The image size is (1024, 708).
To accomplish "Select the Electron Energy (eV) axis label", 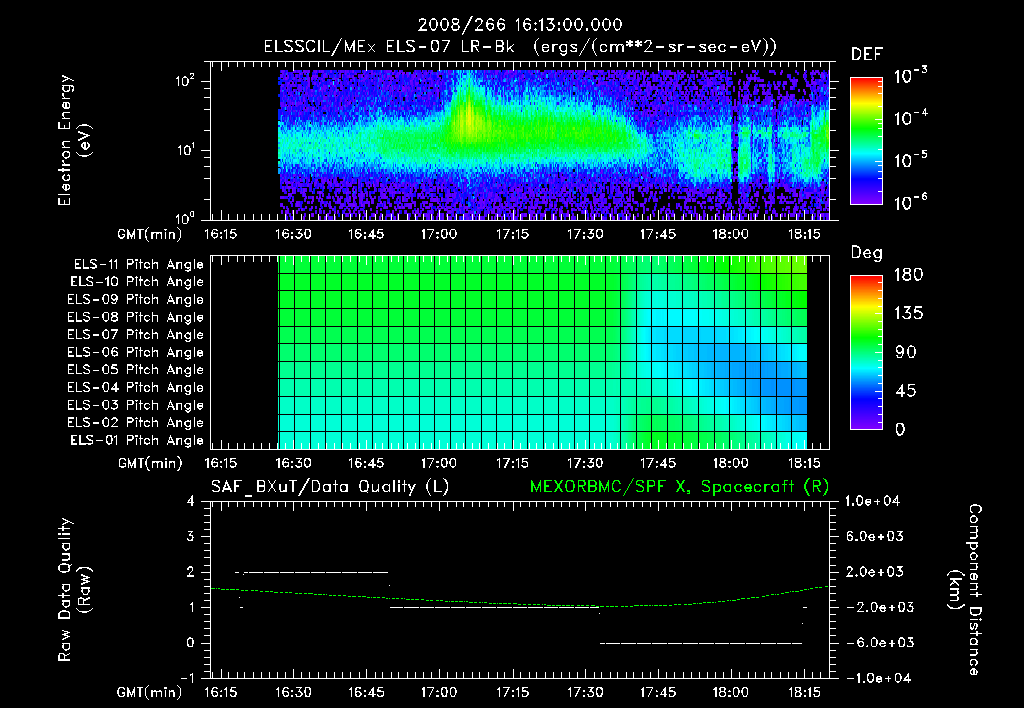I will (x=74, y=140).
